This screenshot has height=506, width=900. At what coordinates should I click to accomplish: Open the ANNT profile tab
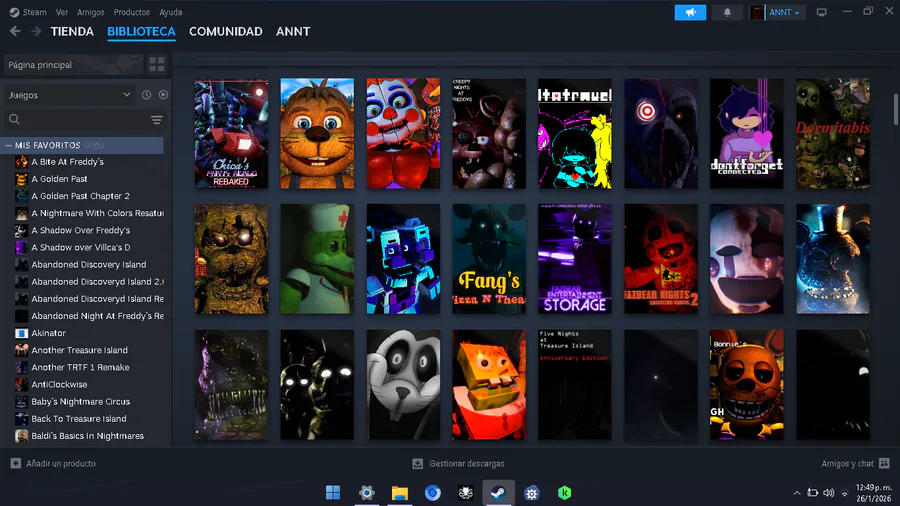[293, 32]
